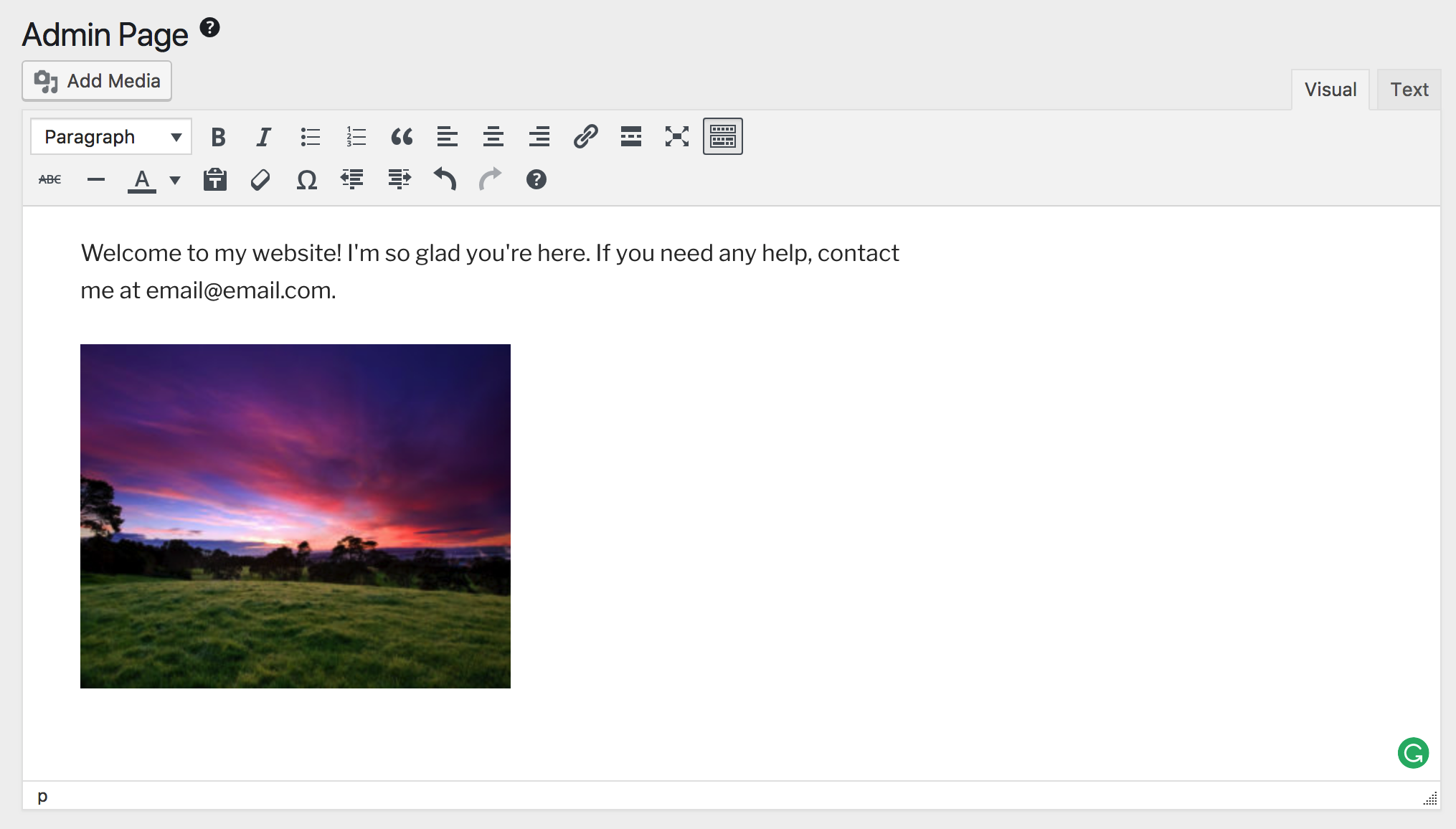1456x829 pixels.
Task: Switch to the Visual editor tab
Action: pos(1330,90)
